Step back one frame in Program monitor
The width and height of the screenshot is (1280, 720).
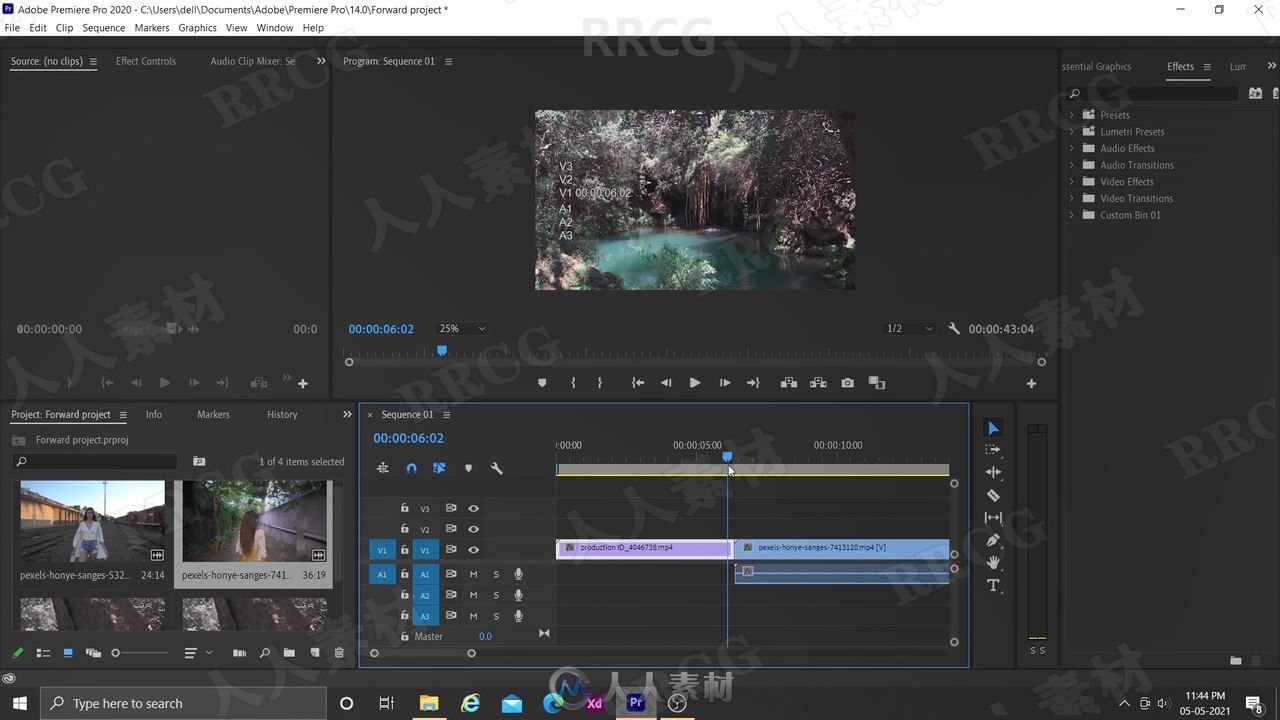tap(666, 383)
